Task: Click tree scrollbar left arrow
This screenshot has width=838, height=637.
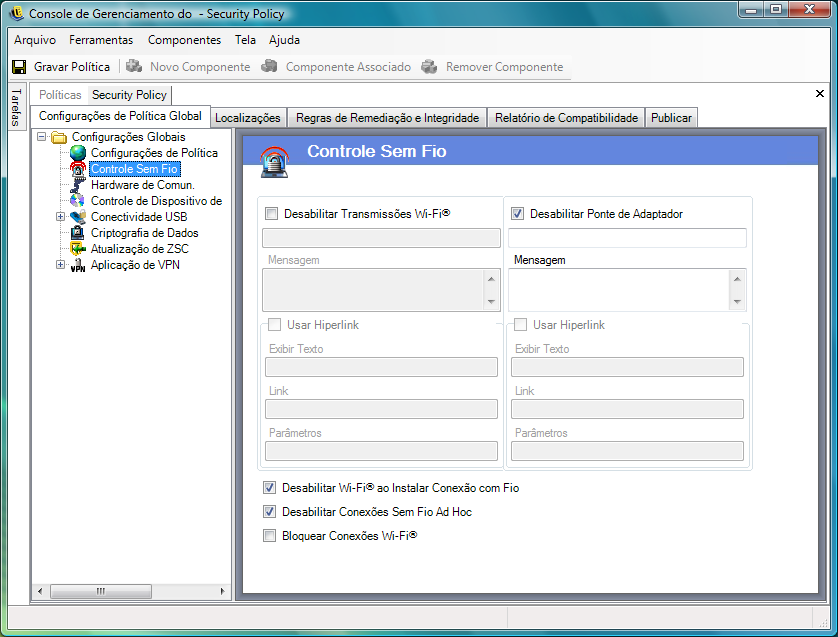Action: 40,591
